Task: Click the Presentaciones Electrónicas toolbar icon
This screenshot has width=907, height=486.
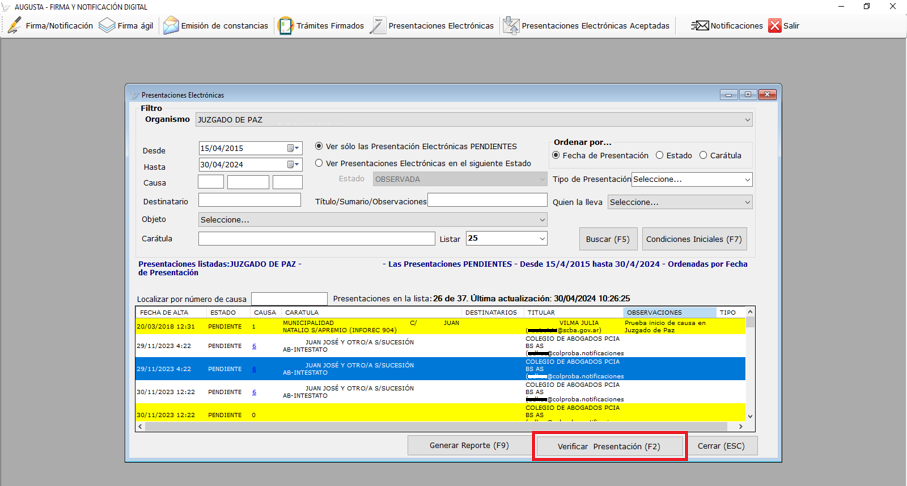Action: coord(378,26)
